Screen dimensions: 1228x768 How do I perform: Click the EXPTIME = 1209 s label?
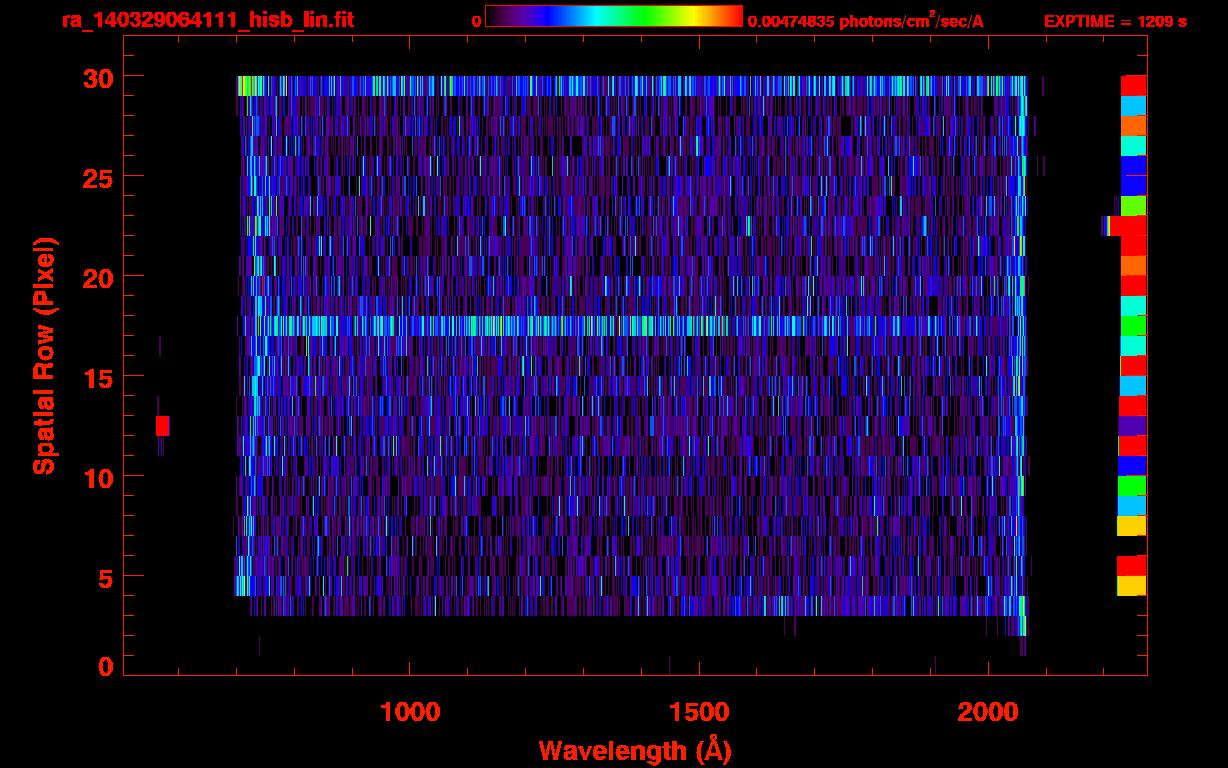(x=1115, y=20)
